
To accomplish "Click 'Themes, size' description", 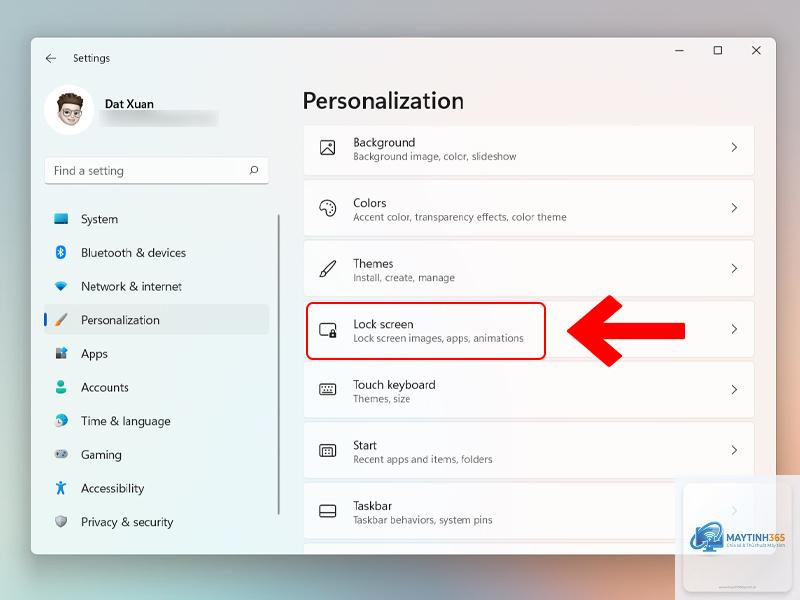I will tap(382, 399).
